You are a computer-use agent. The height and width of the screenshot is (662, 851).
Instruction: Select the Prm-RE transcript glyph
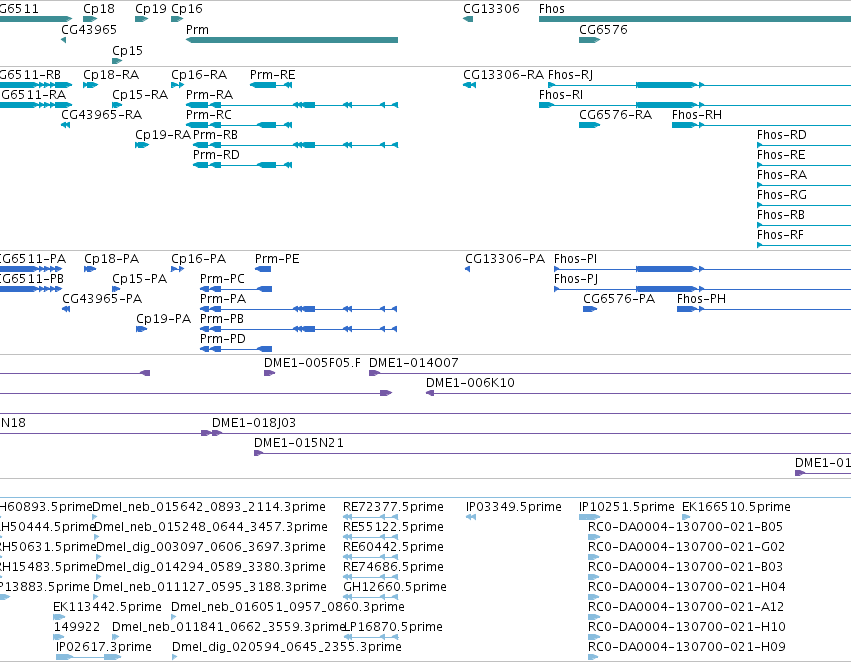(271, 85)
